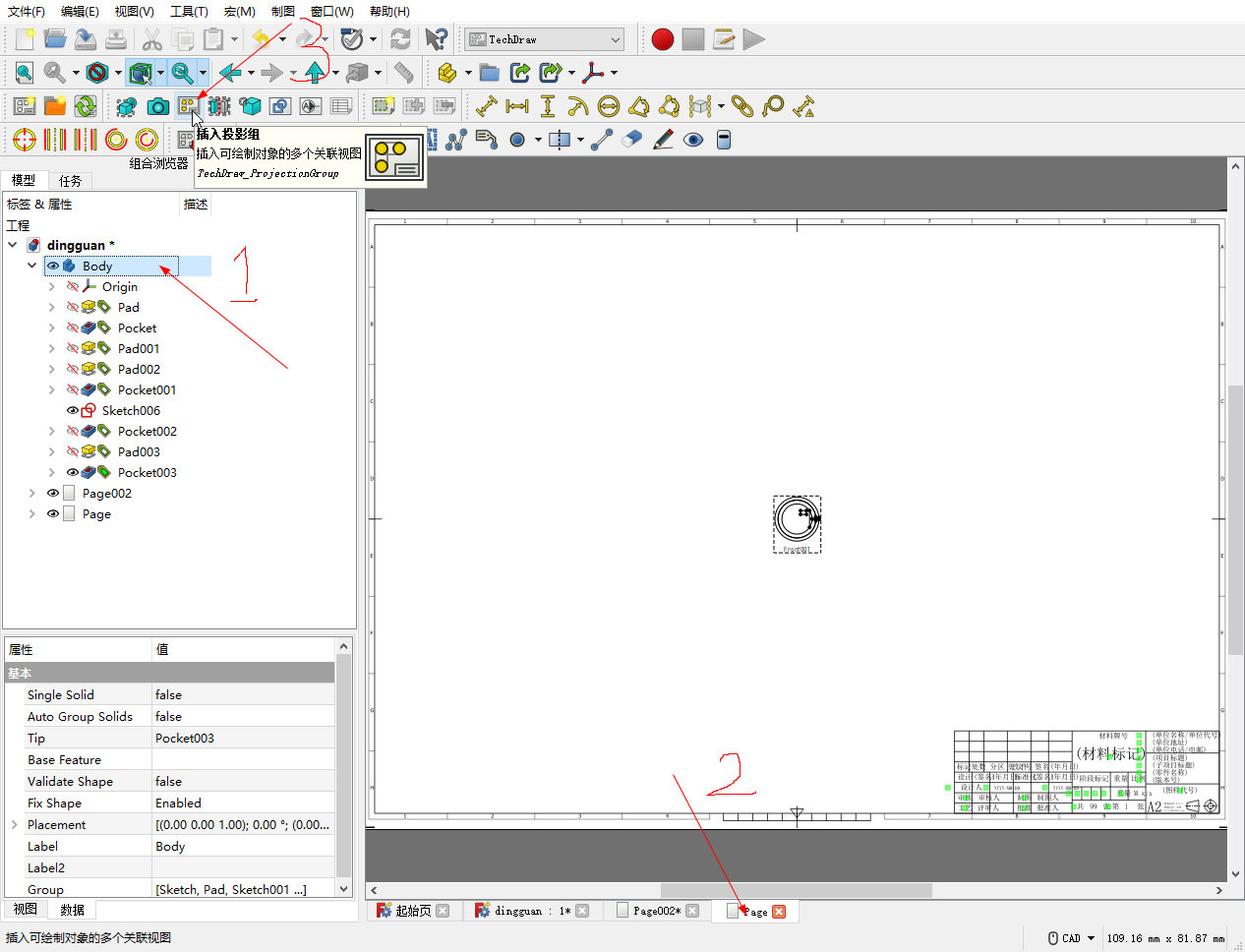The image size is (1245, 952).
Task: Create a new document with the New icon
Action: (25, 39)
